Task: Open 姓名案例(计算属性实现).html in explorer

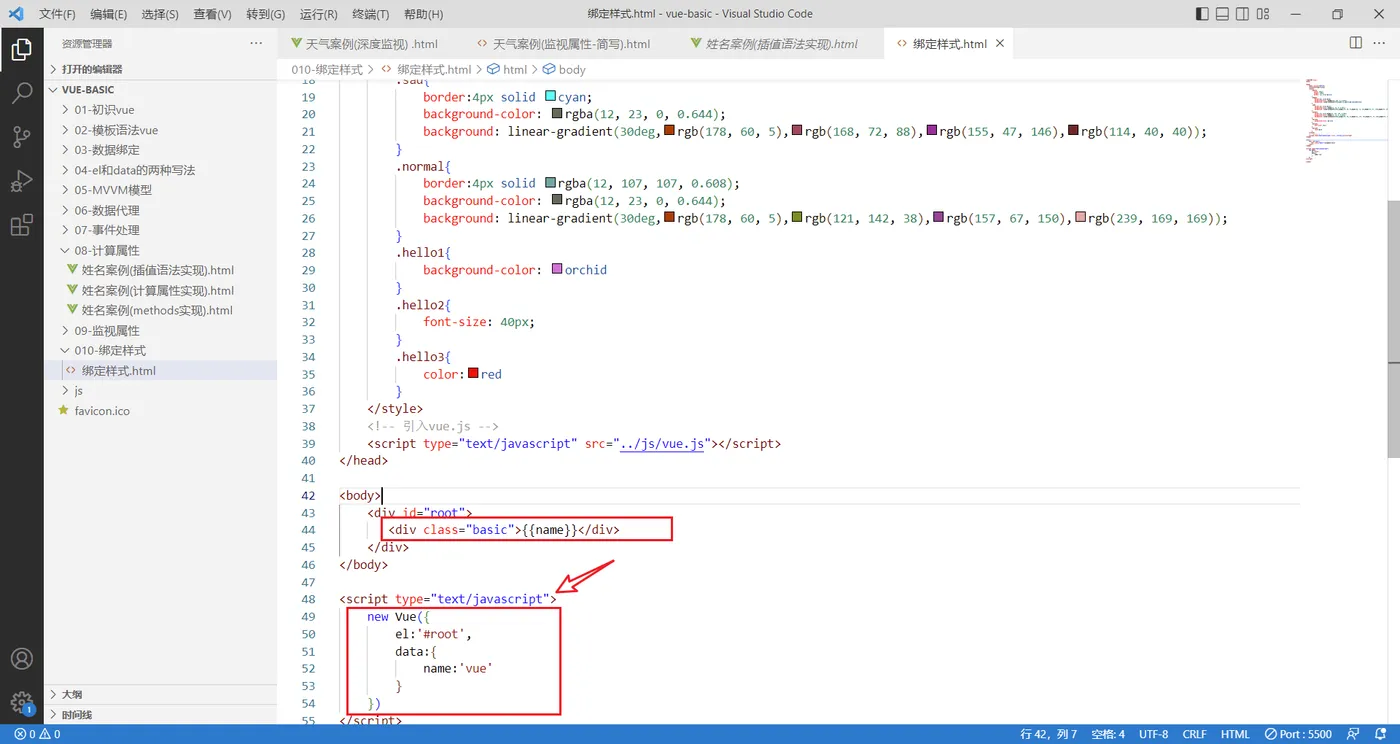Action: [160, 290]
